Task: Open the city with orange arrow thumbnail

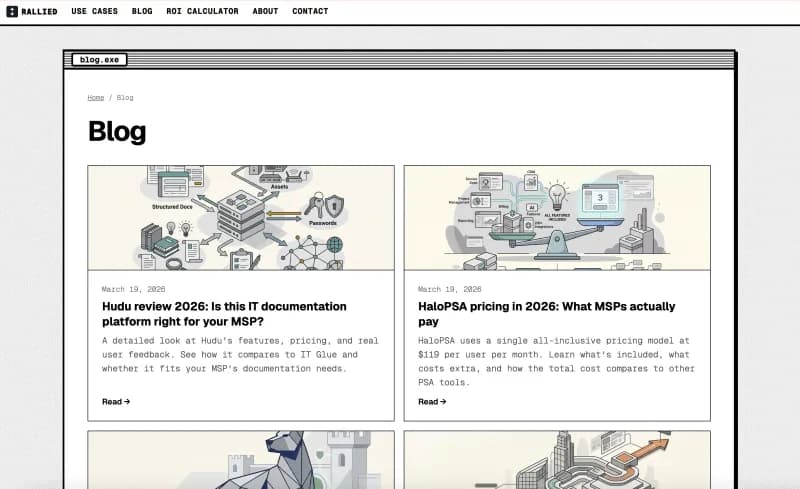Action: coord(557,460)
